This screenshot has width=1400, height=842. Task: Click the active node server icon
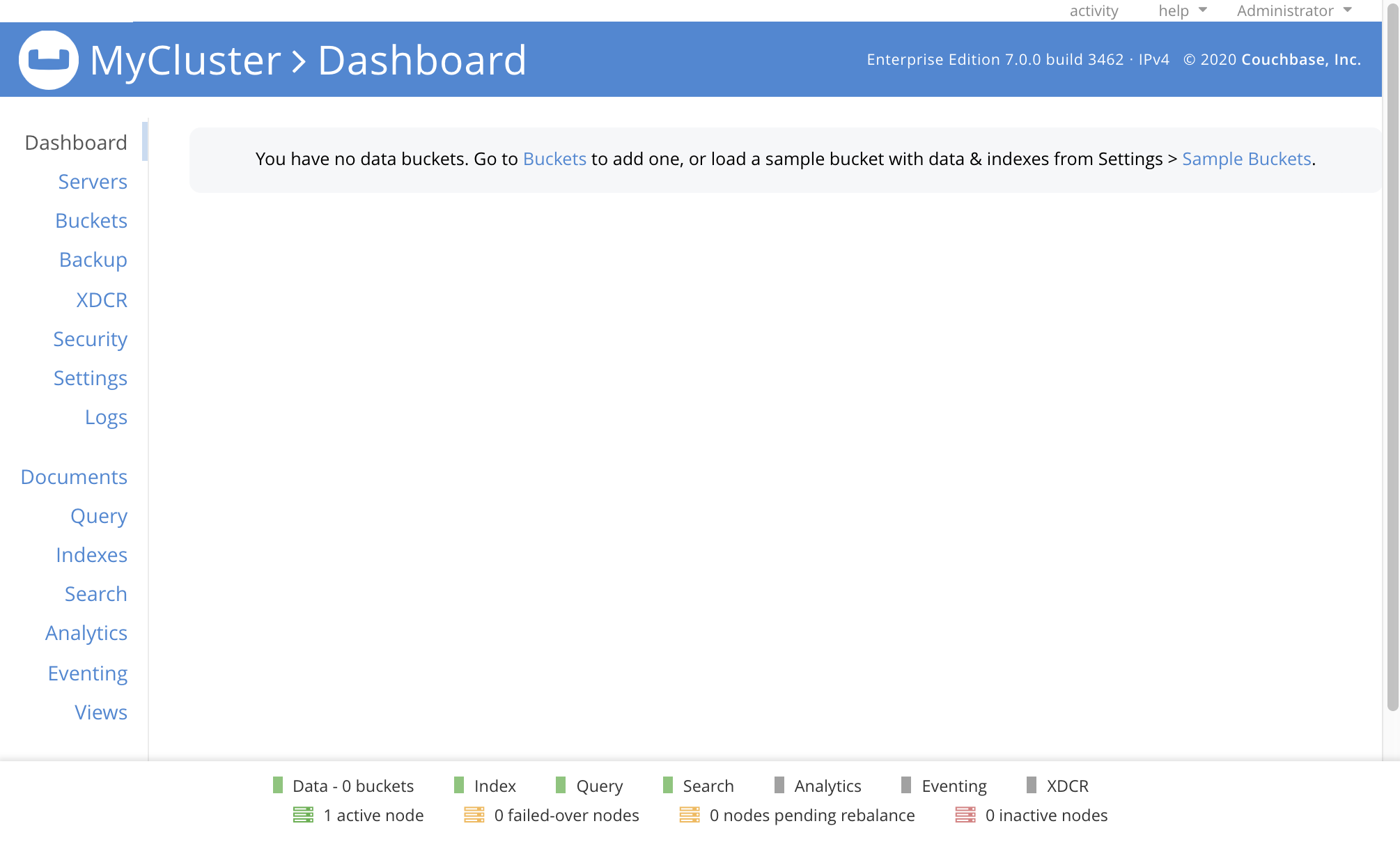point(304,815)
